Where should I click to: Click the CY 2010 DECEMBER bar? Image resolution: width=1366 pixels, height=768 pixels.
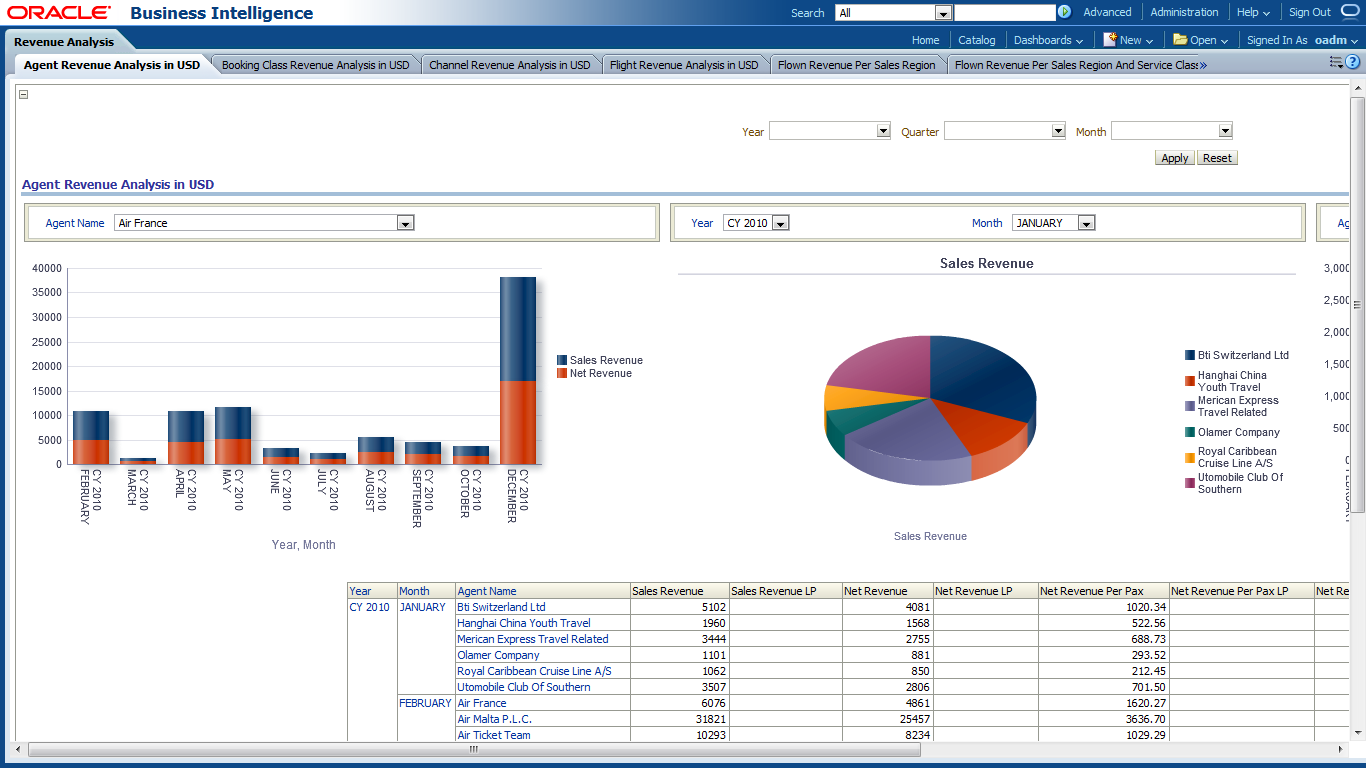tap(518, 370)
